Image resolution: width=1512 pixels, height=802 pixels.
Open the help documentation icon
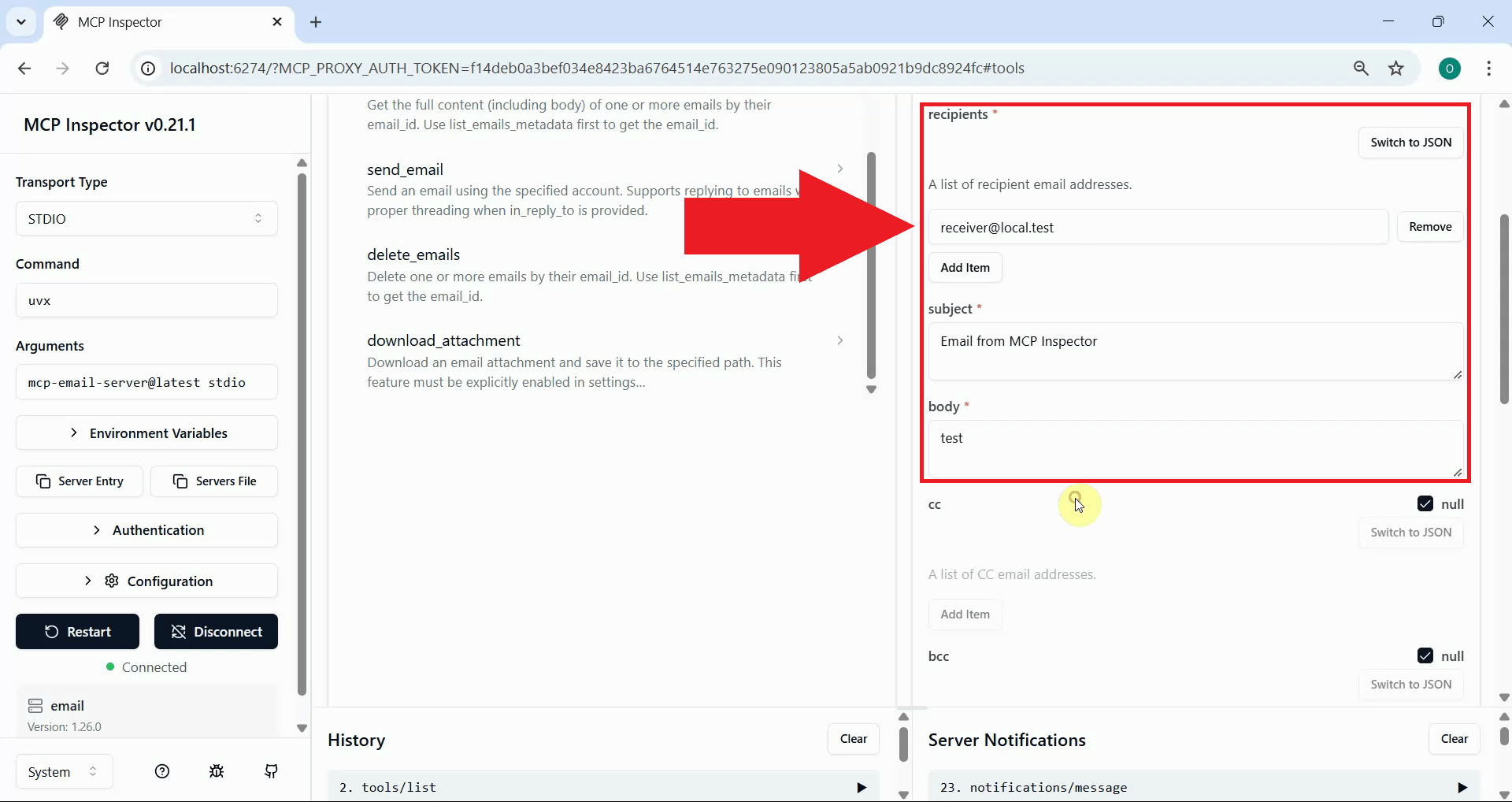coord(161,771)
